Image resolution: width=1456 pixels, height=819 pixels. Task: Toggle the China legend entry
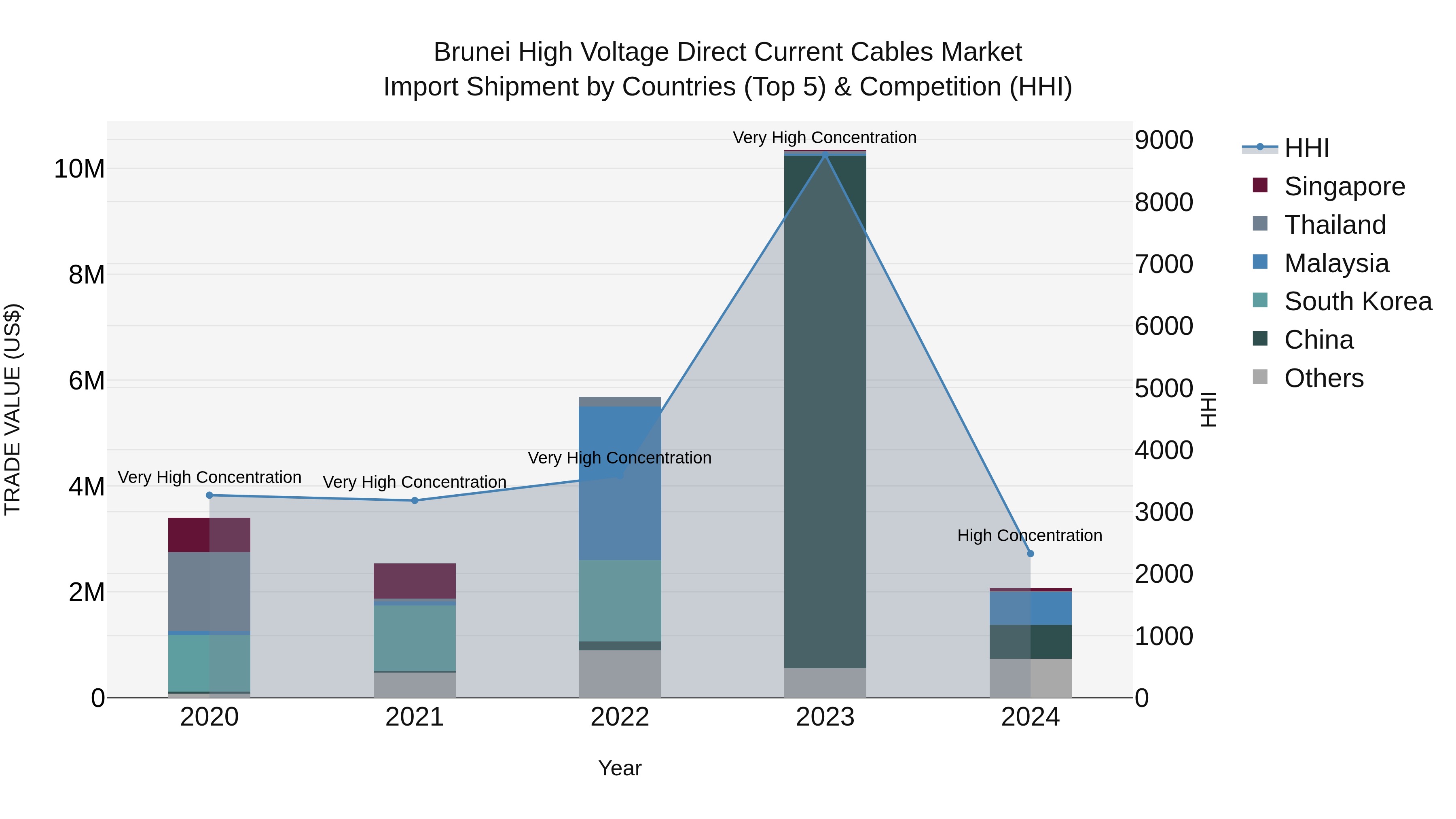coord(1303,340)
